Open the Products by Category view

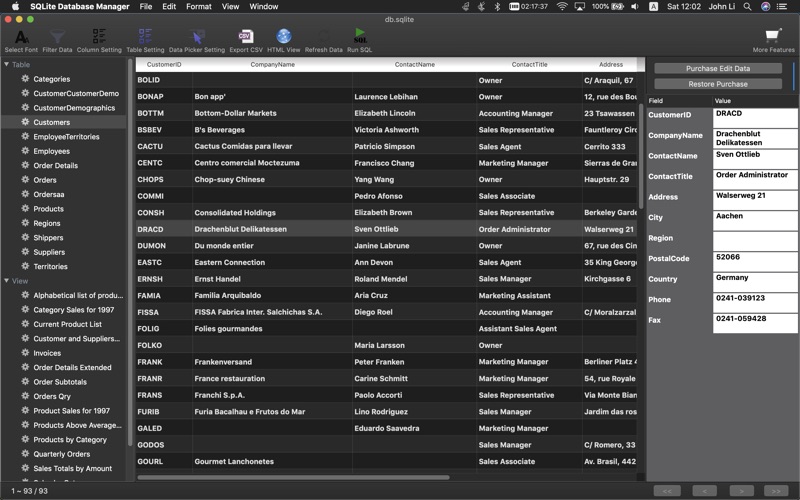(70, 439)
